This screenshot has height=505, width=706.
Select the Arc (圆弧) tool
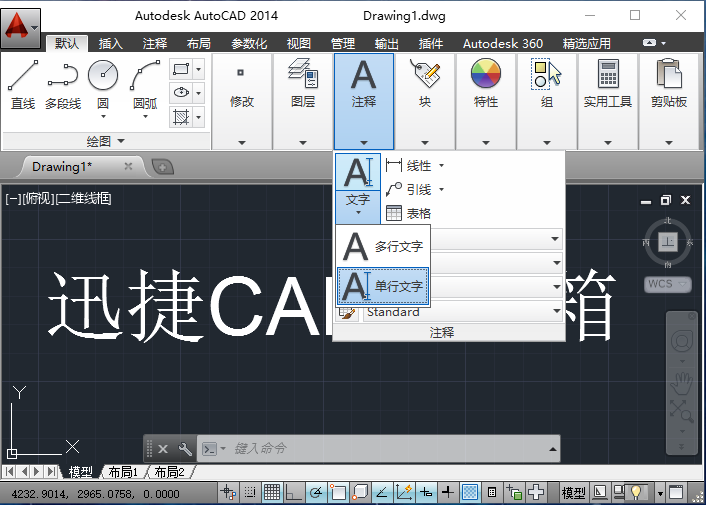(145, 84)
